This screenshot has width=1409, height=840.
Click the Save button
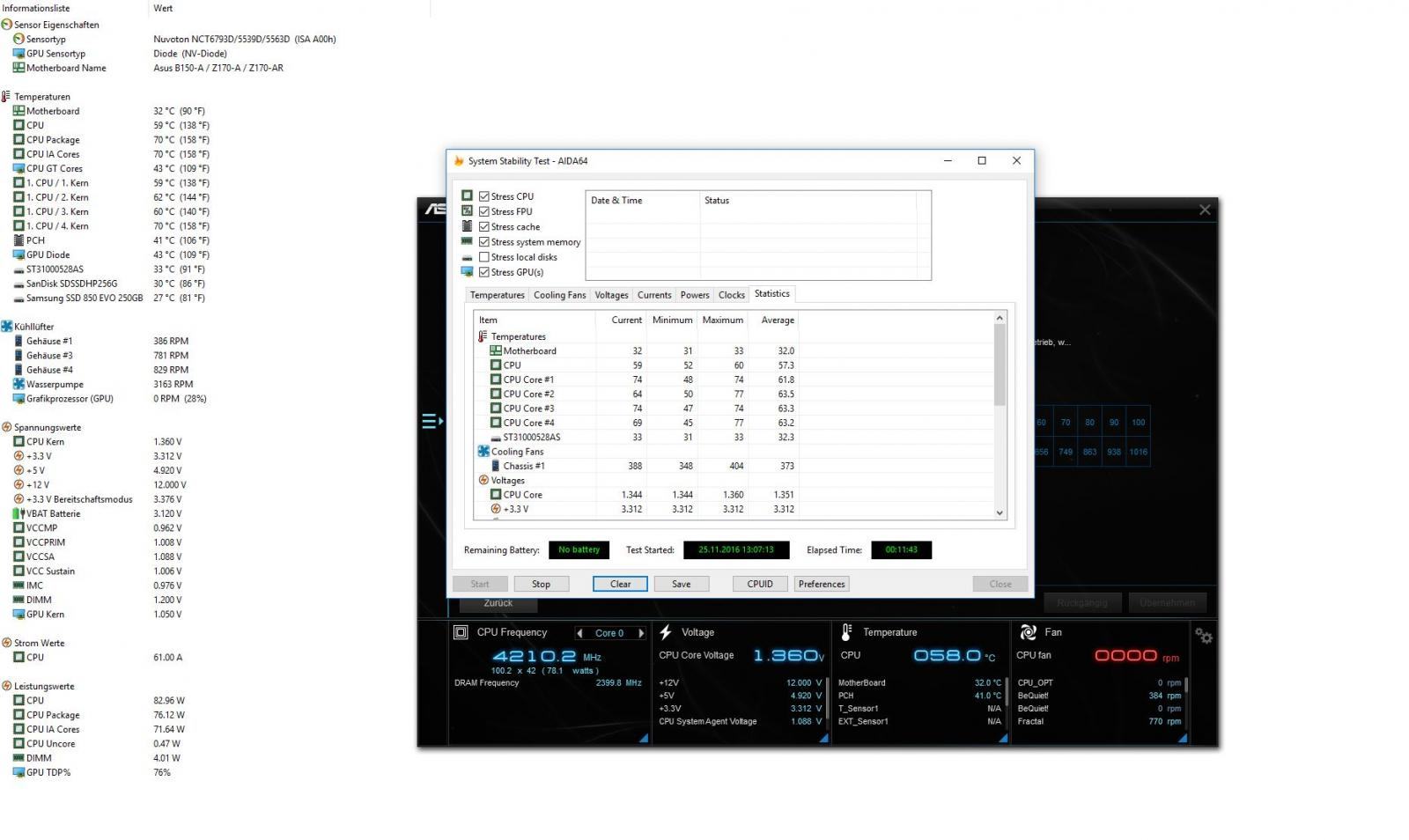coord(682,584)
